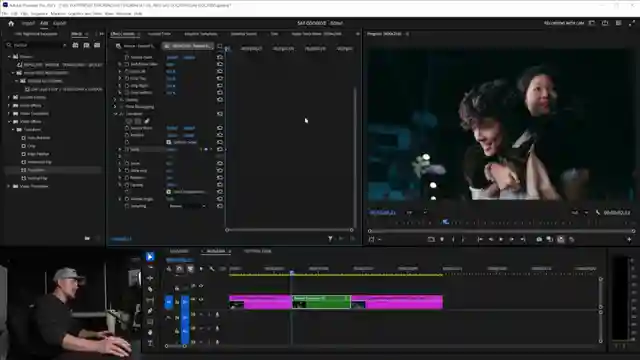Click the Effects panel search field
The width and height of the screenshot is (640, 360).
[38, 45]
